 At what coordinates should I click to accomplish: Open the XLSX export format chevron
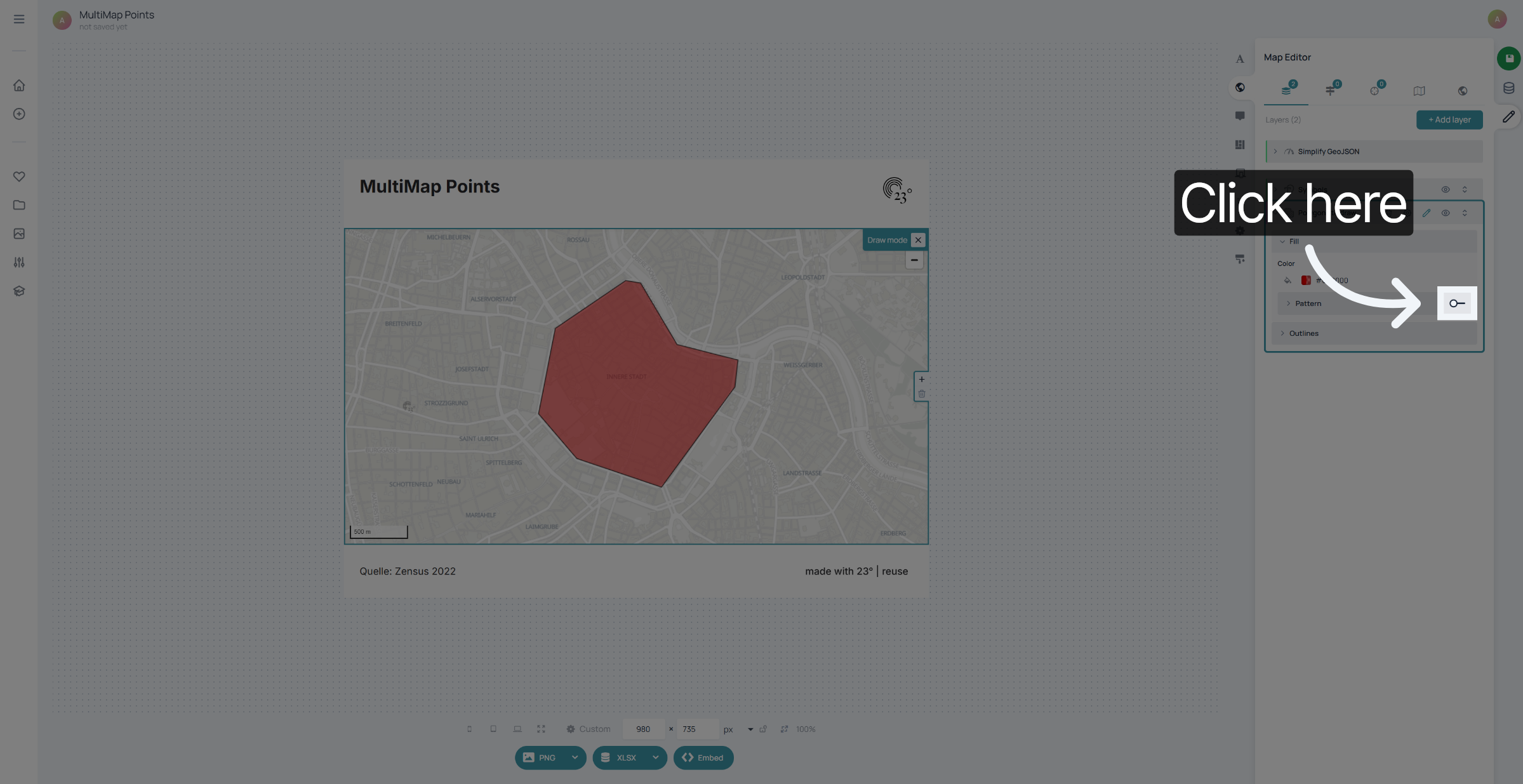655,757
